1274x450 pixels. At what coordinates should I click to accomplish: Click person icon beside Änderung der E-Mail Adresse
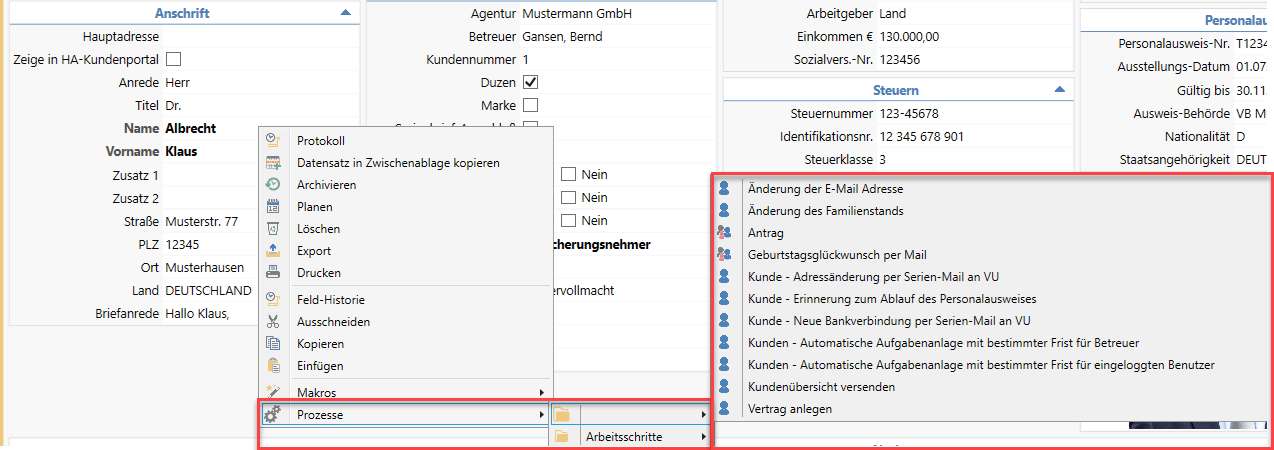point(724,189)
